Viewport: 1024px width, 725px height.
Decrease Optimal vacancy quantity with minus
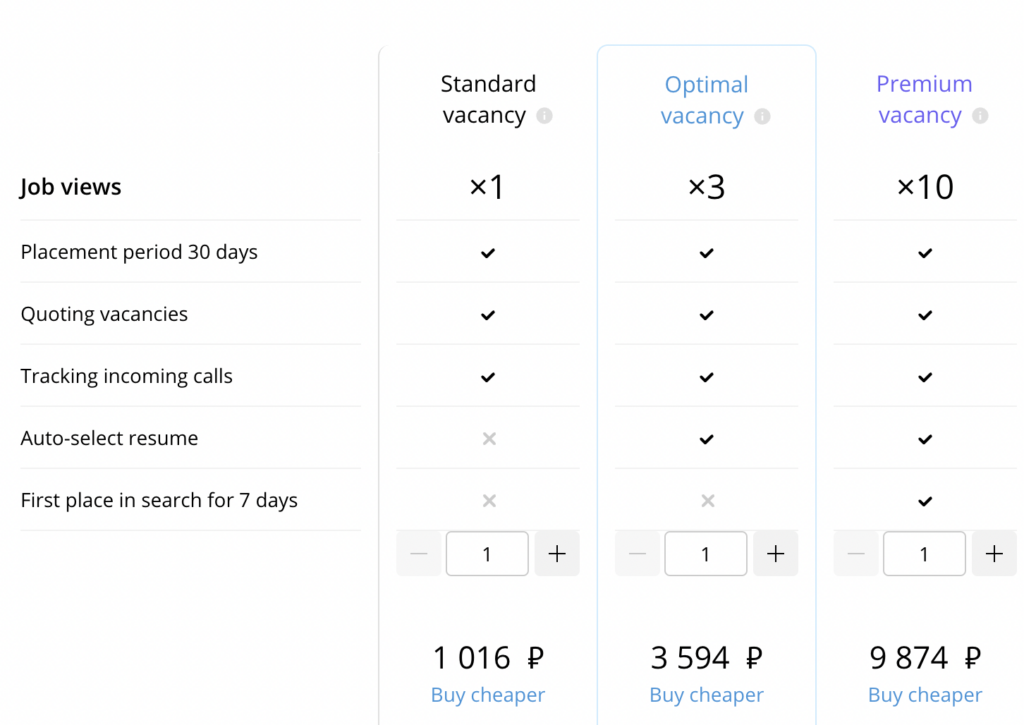(x=637, y=554)
